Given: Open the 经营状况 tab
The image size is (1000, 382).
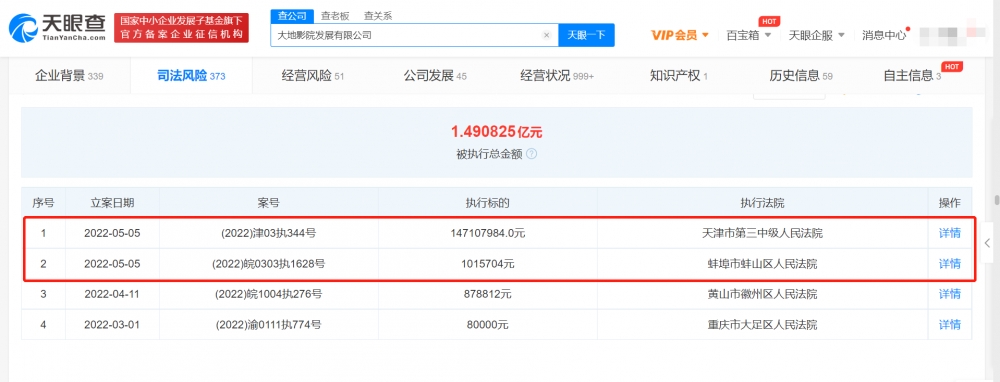Looking at the screenshot, I should click(x=557, y=76).
